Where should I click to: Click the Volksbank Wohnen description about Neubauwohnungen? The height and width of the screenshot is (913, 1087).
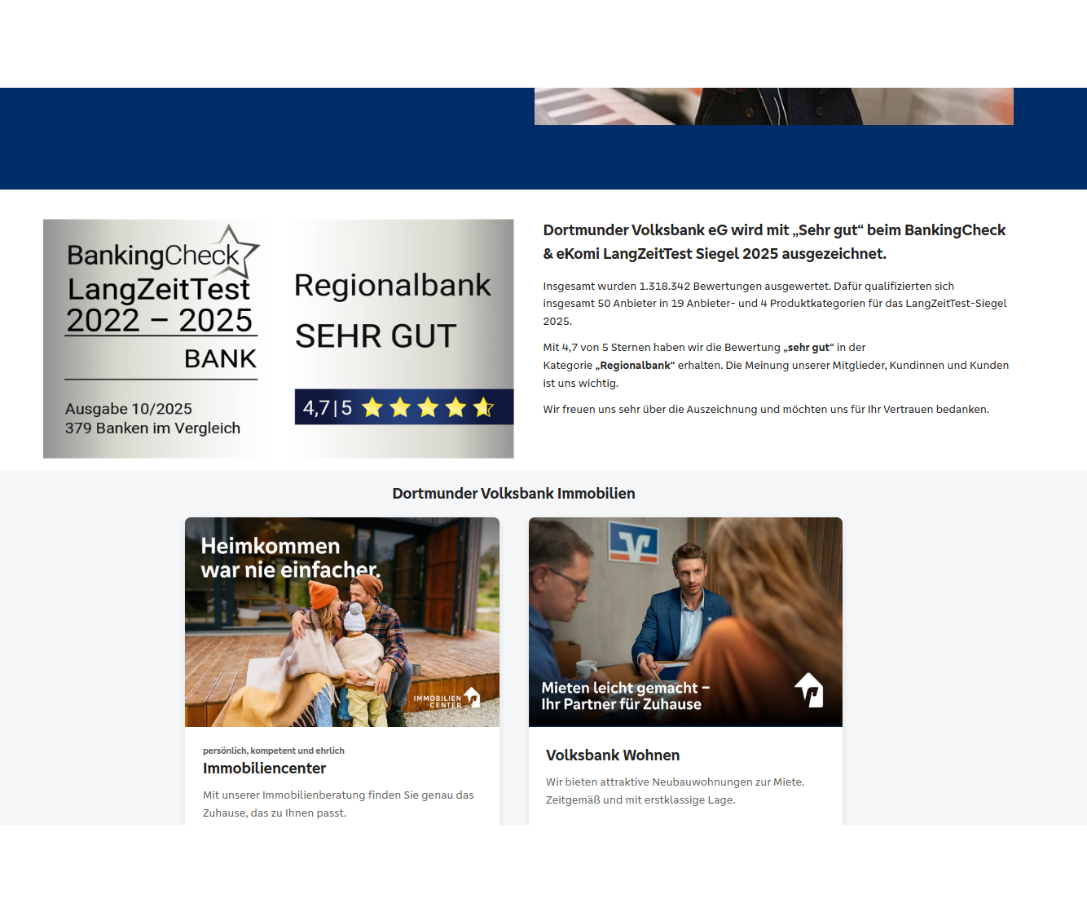coord(674,790)
